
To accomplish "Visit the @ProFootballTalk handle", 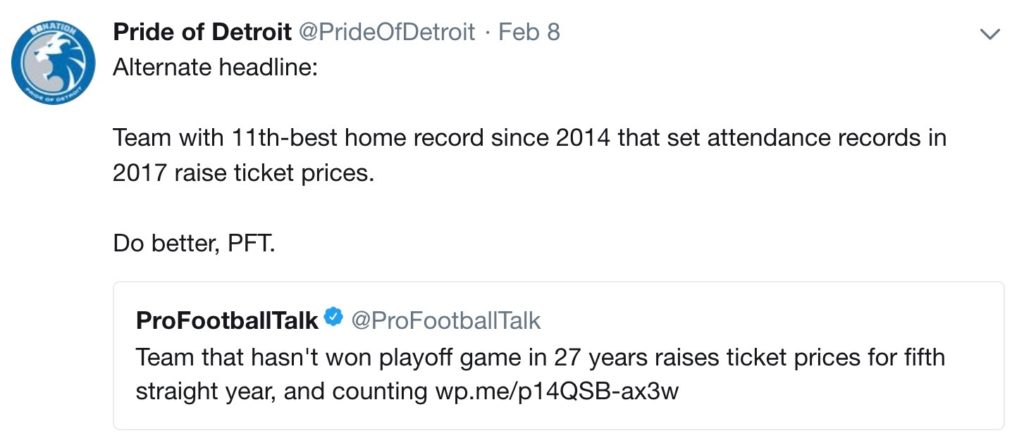I will pyautogui.click(x=447, y=320).
